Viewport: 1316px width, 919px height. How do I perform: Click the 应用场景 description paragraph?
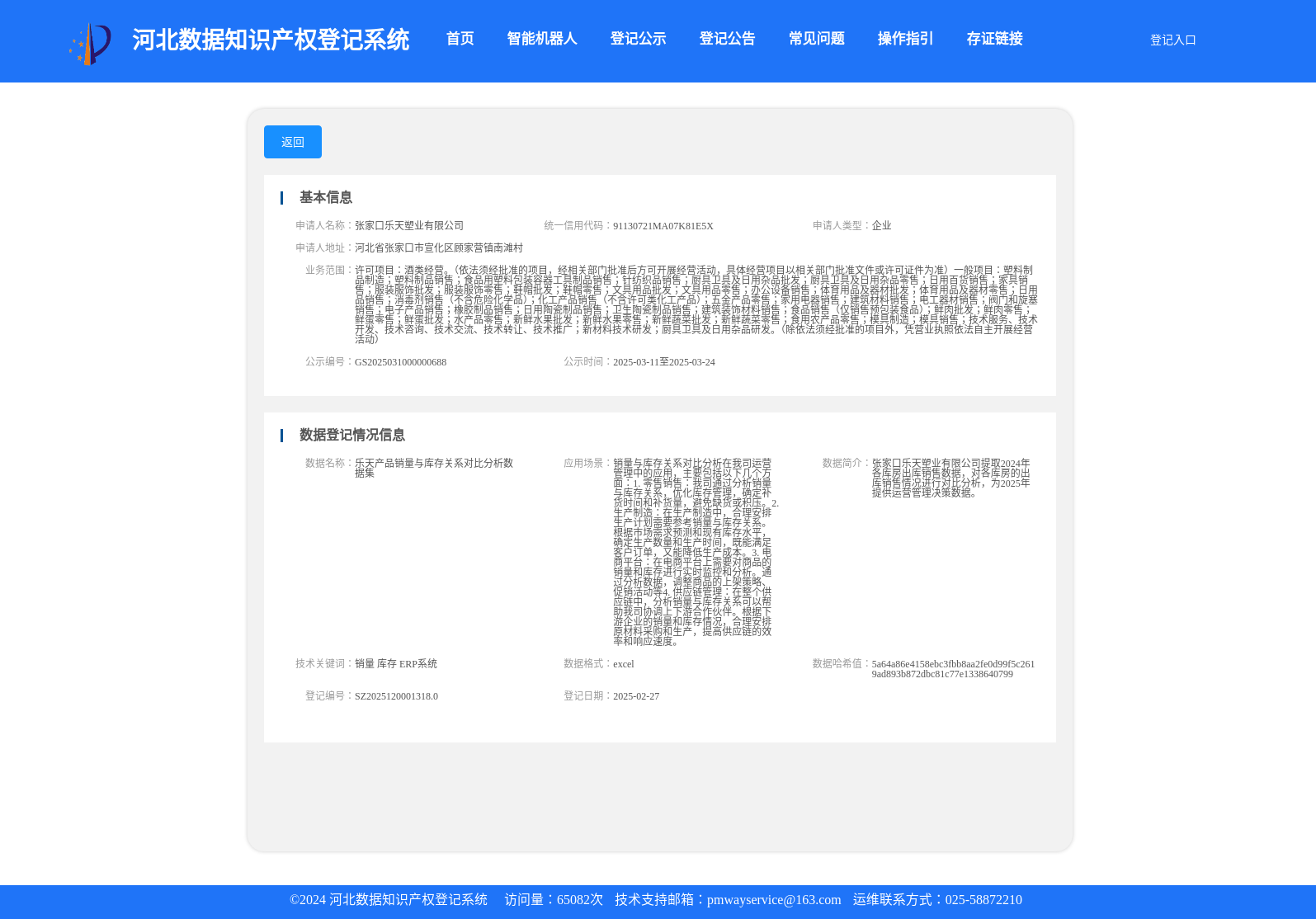point(696,552)
